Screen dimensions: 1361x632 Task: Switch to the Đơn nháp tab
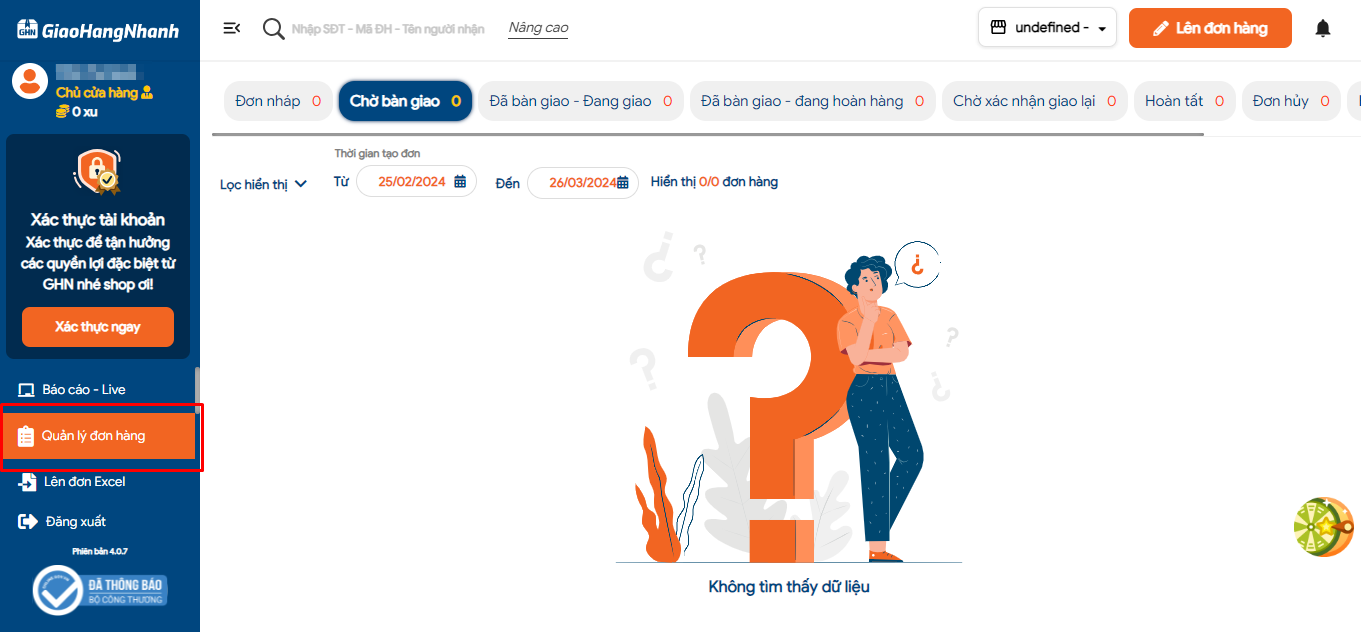[278, 101]
